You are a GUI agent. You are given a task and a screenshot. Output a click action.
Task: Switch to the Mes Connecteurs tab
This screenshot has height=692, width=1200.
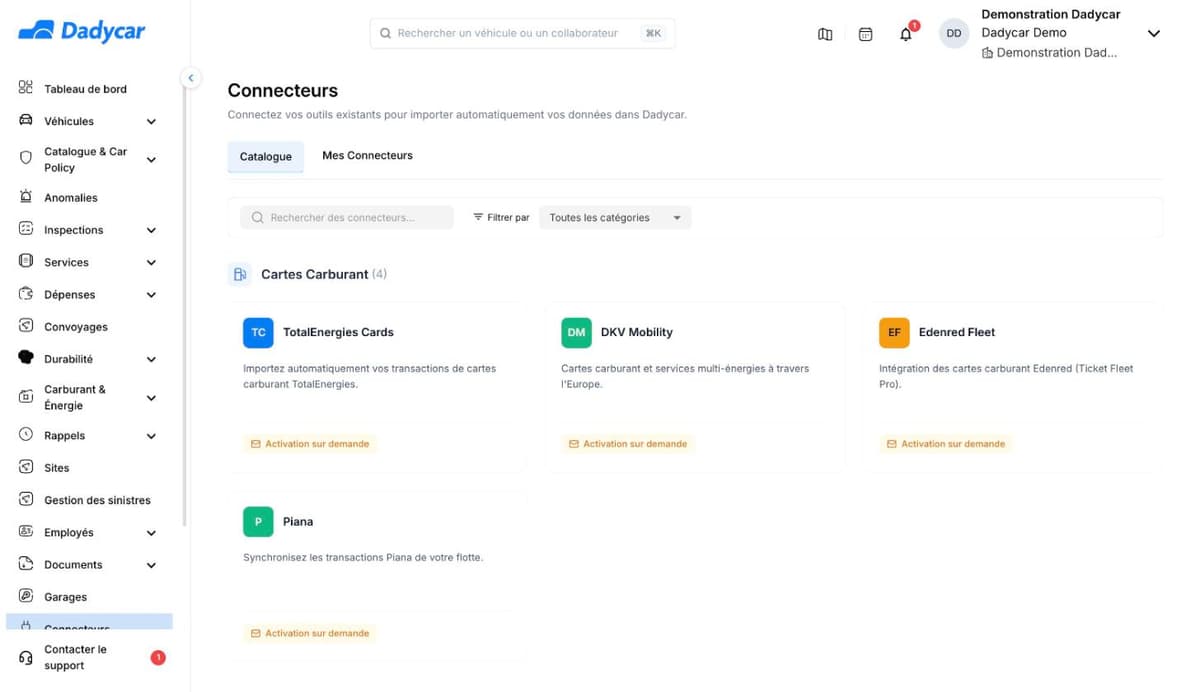pos(367,155)
